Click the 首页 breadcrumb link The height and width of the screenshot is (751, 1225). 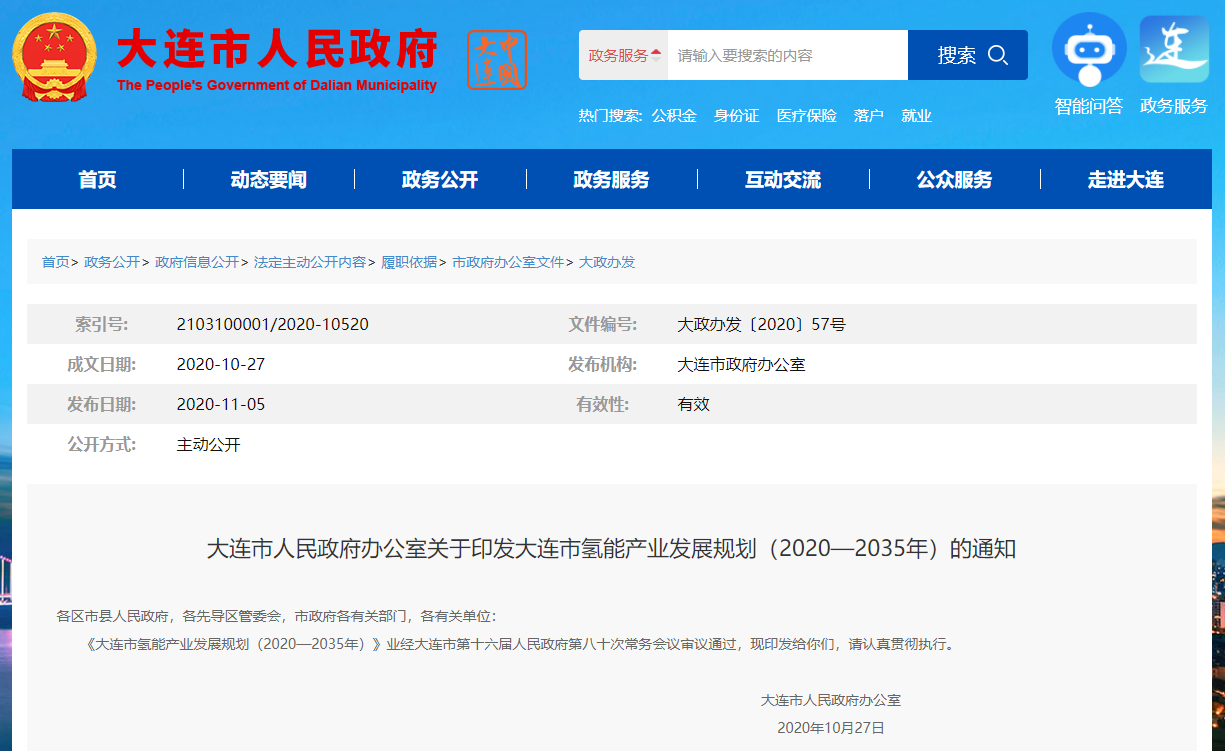pos(54,263)
